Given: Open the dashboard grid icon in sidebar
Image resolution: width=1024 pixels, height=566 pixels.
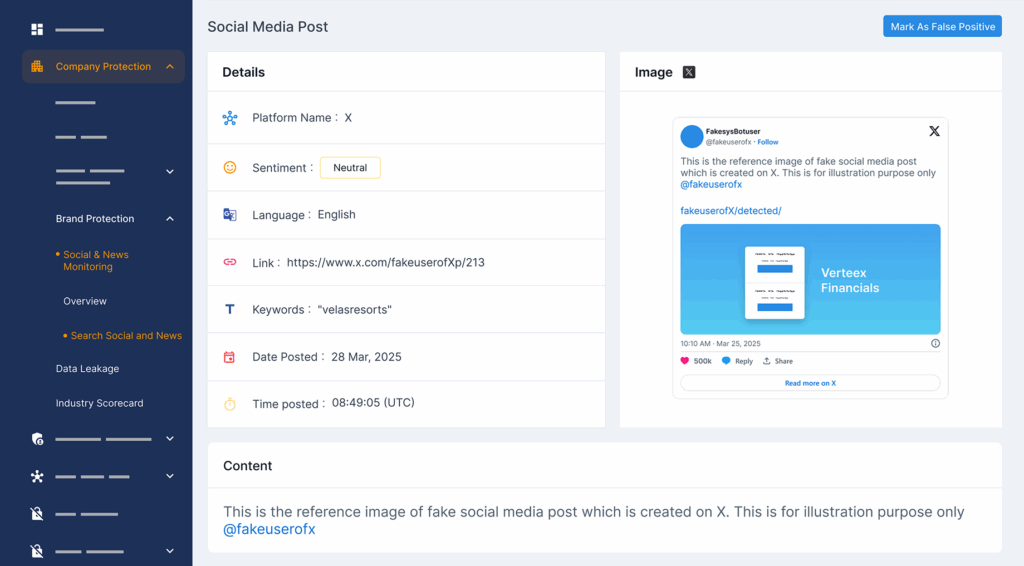Looking at the screenshot, I should click(37, 29).
